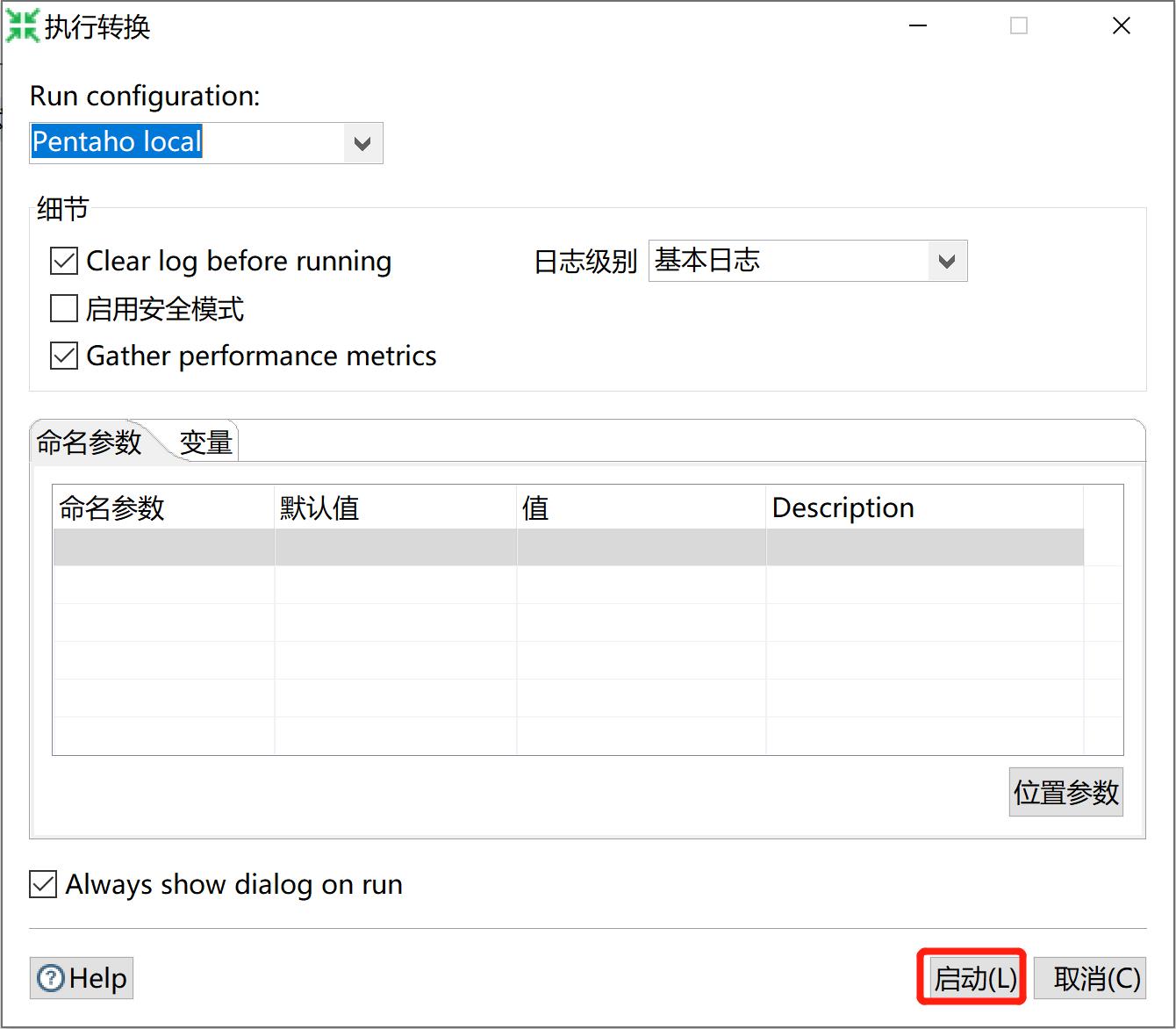Switch to the 变量 tab

pyautogui.click(x=206, y=443)
